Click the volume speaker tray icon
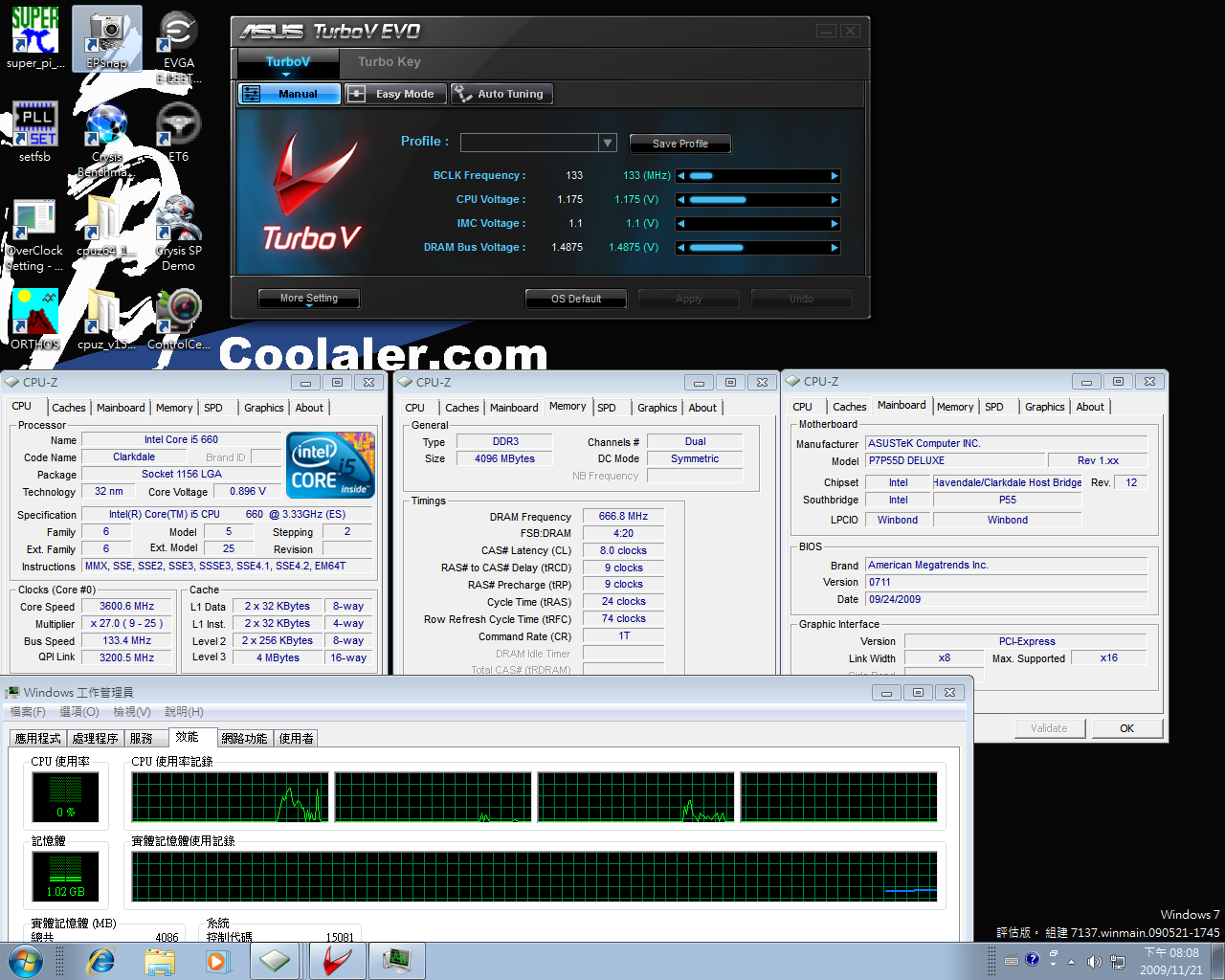Viewport: 1225px width, 980px height. [x=1094, y=961]
